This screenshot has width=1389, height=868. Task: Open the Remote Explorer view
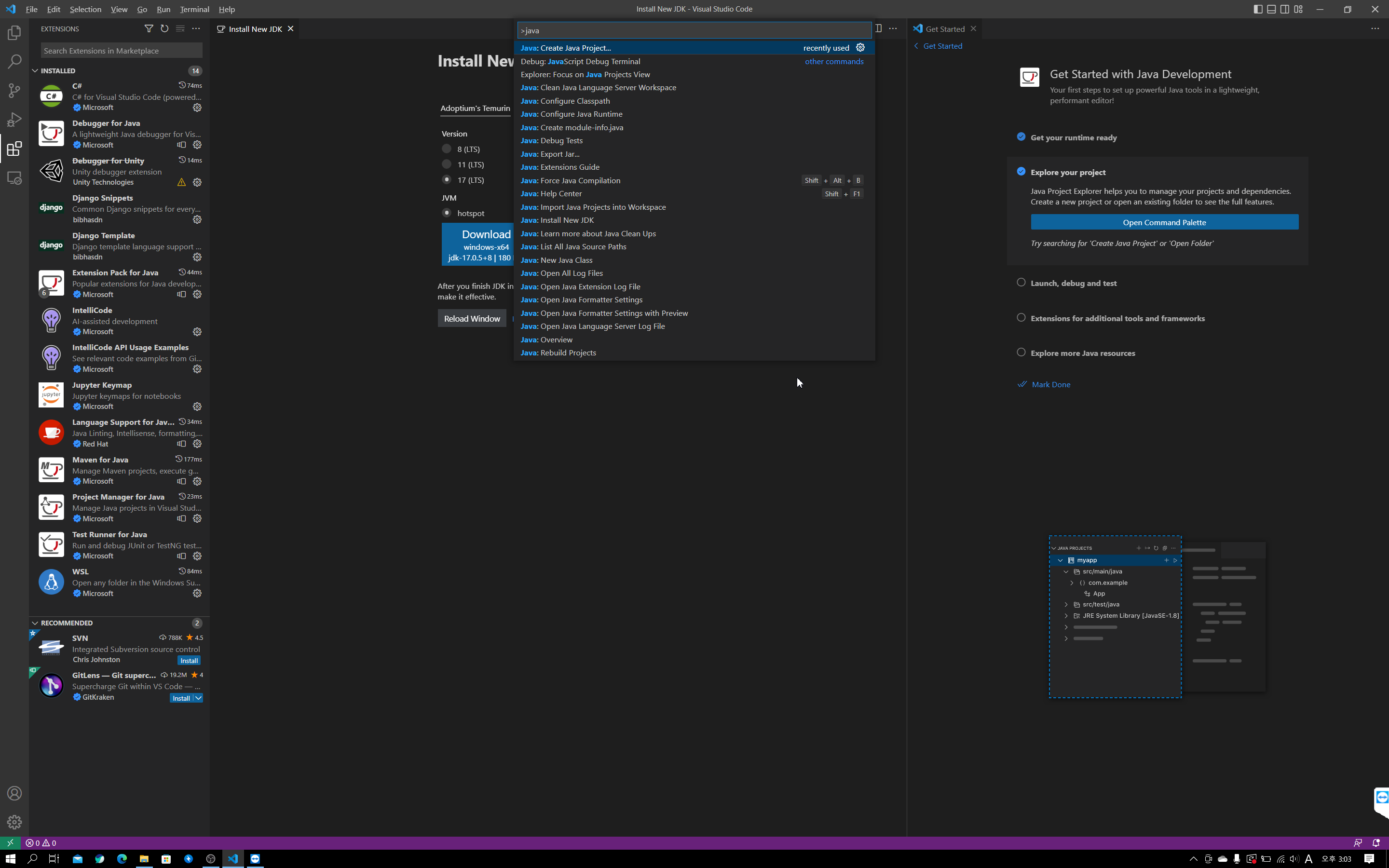14,178
